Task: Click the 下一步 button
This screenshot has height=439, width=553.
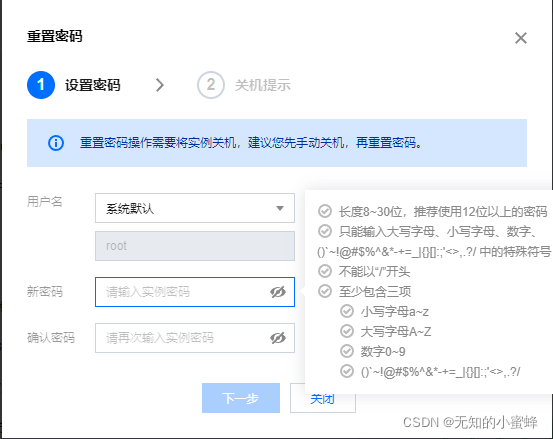Action: click(241, 398)
